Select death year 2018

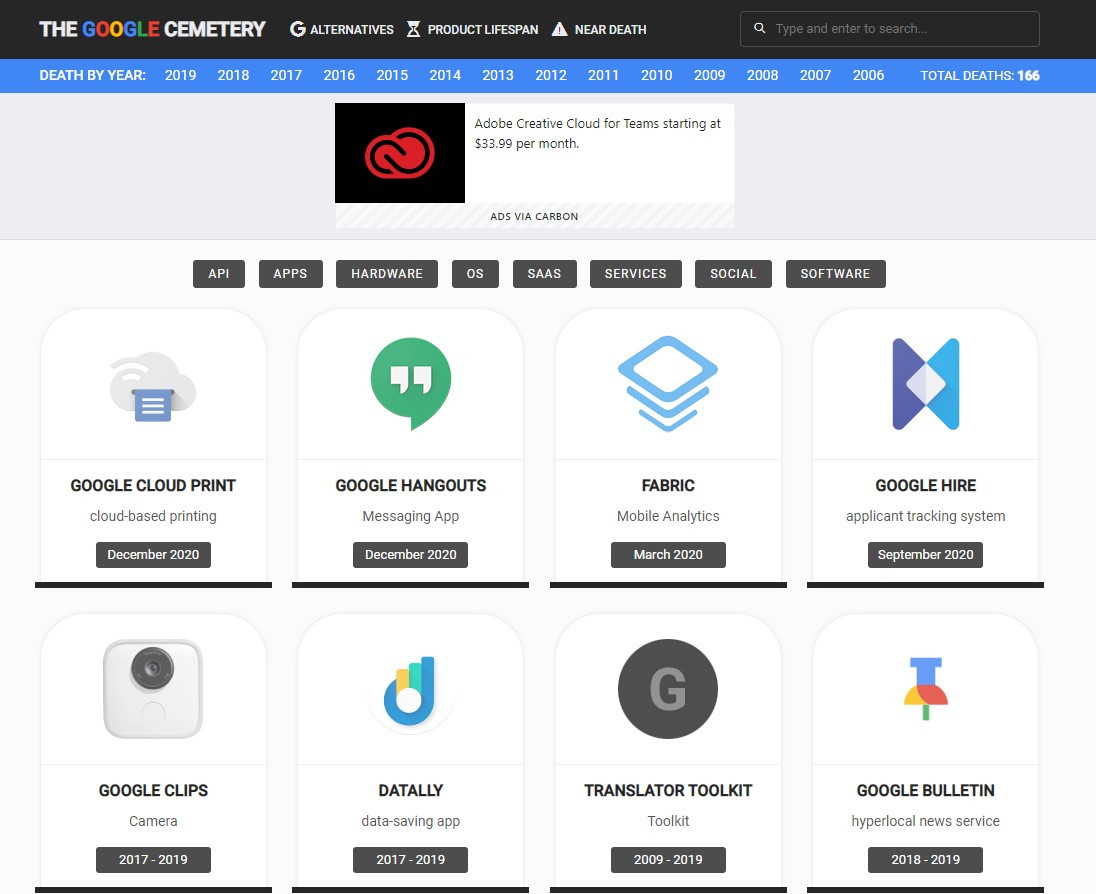pyautogui.click(x=233, y=75)
